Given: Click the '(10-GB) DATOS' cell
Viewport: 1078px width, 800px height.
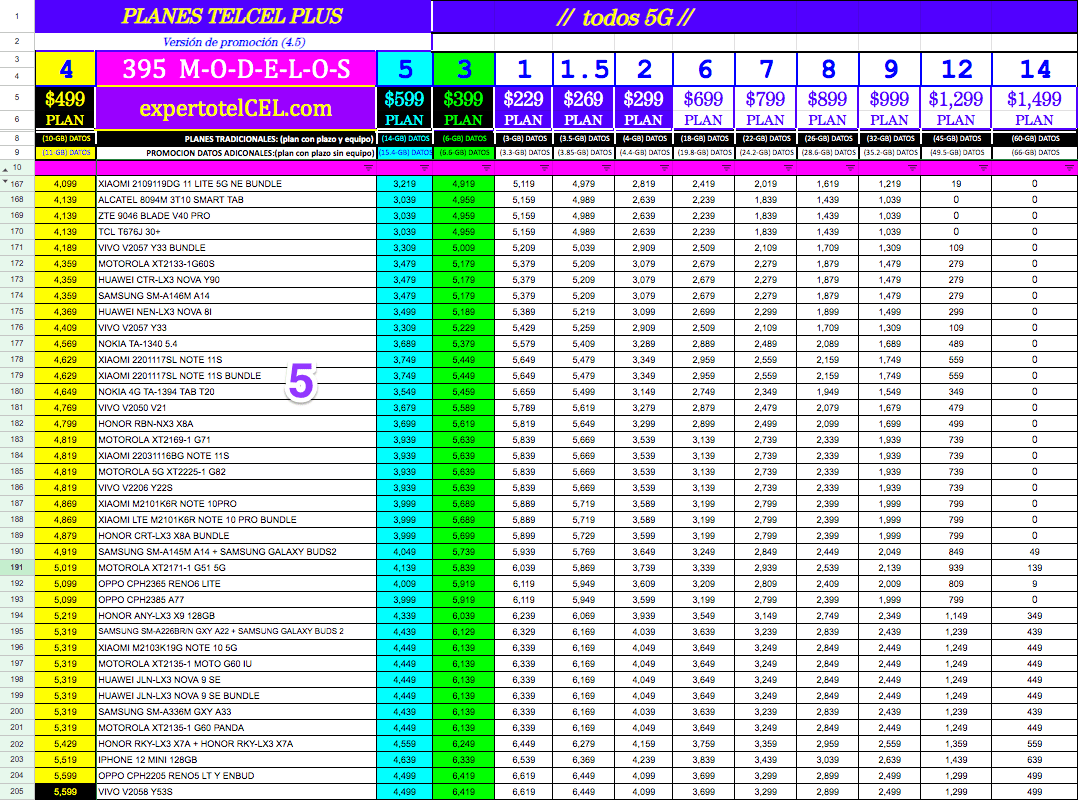Looking at the screenshot, I should pos(65,139).
